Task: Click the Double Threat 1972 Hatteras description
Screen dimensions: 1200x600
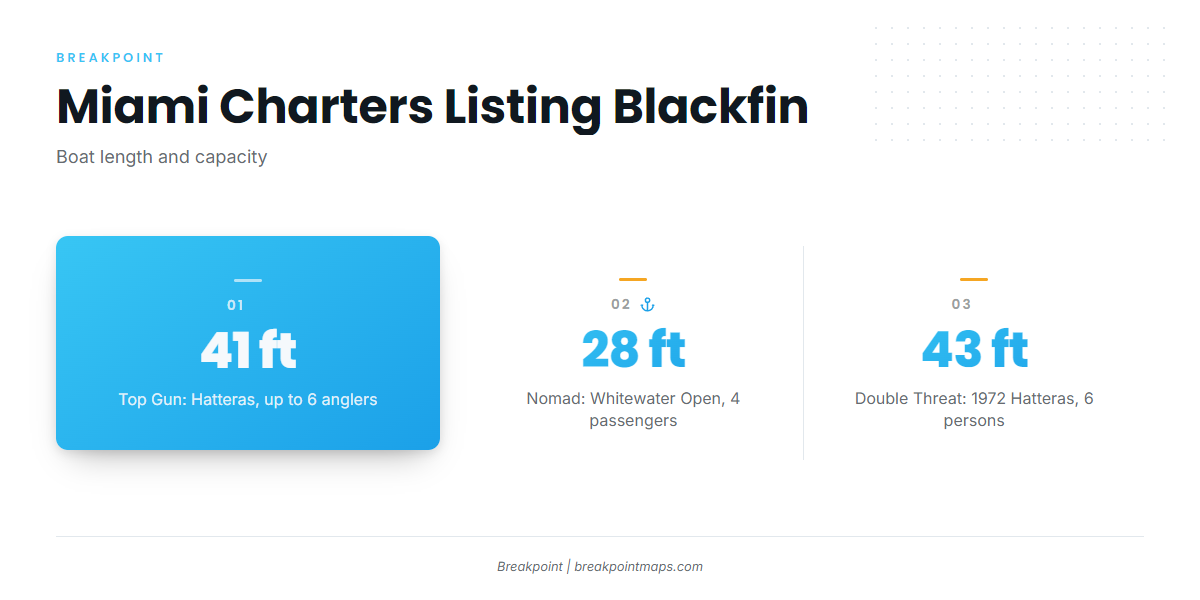Action: pyautogui.click(x=974, y=410)
